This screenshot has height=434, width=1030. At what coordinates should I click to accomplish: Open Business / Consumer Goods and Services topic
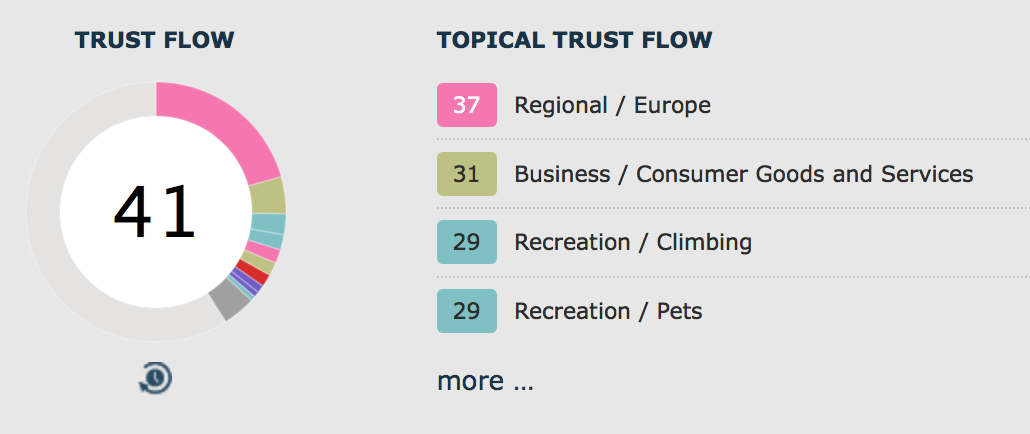744,174
